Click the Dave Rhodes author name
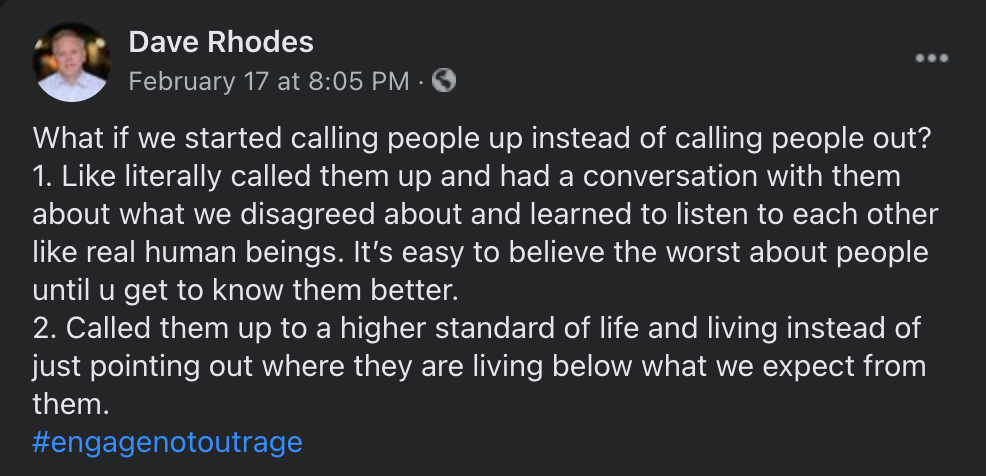The width and height of the screenshot is (986, 476). point(221,42)
